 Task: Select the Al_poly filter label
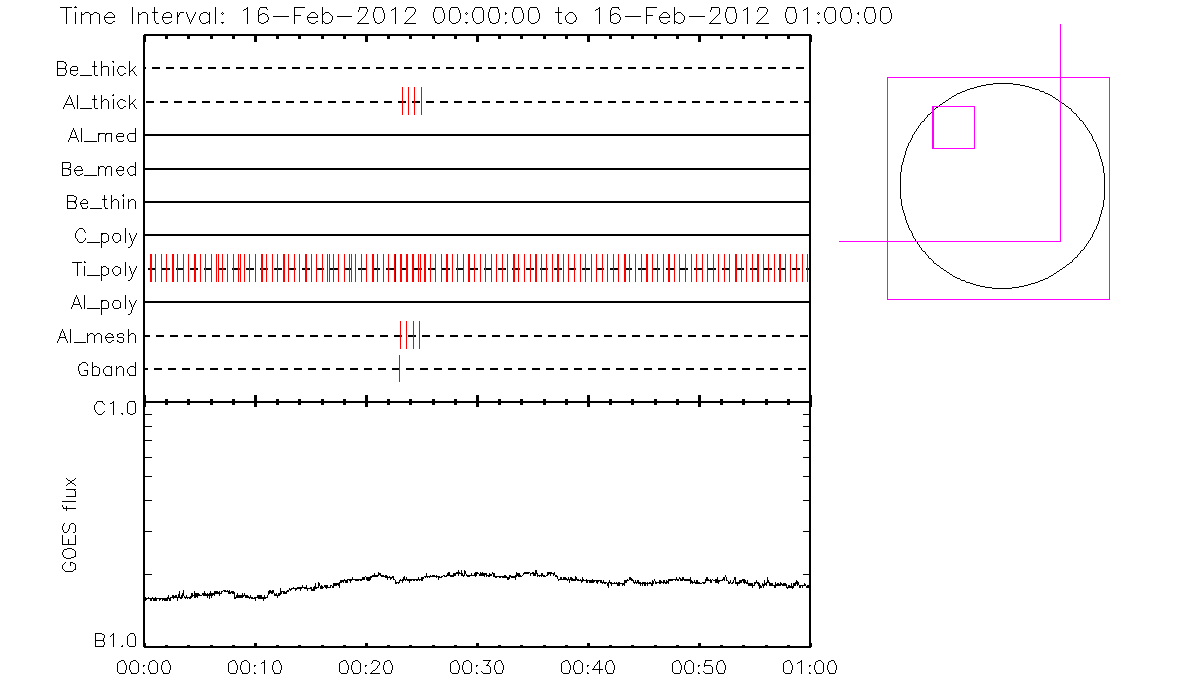[x=103, y=303]
